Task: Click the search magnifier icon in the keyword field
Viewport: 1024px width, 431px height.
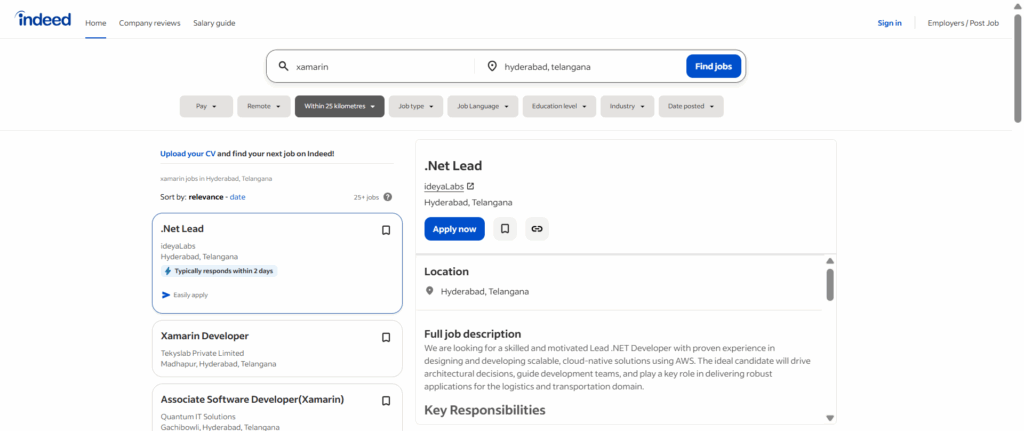Action: (x=284, y=67)
